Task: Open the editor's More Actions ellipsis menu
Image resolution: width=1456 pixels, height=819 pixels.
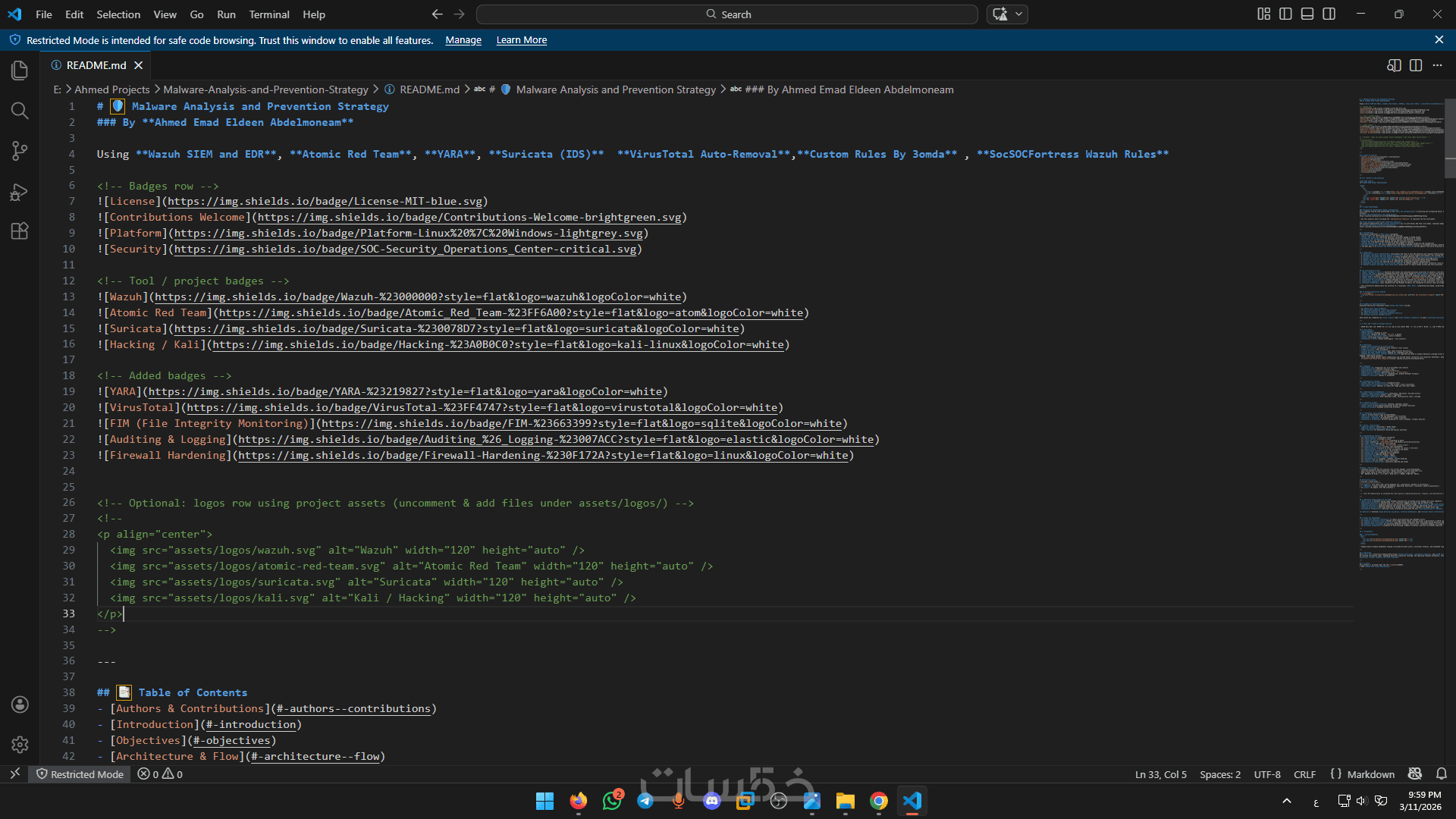Action: (1438, 65)
